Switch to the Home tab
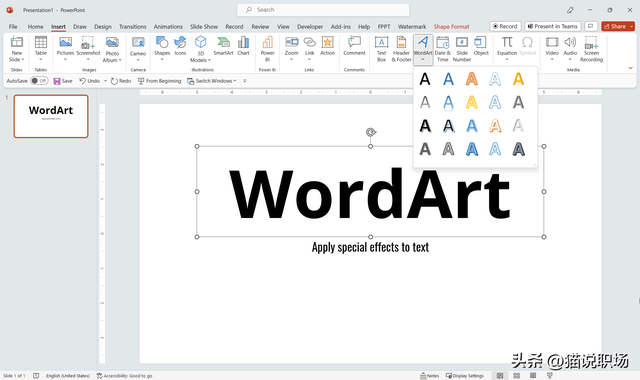 36,27
